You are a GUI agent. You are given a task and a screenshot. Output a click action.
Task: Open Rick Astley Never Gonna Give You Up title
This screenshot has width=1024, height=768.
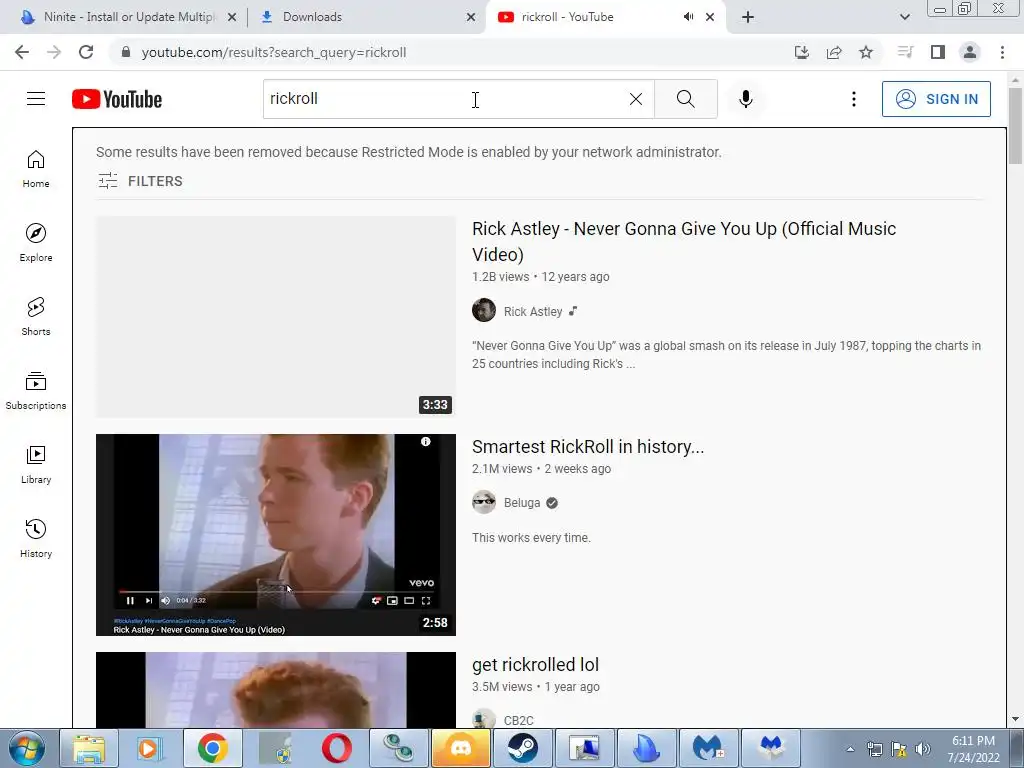coord(684,241)
